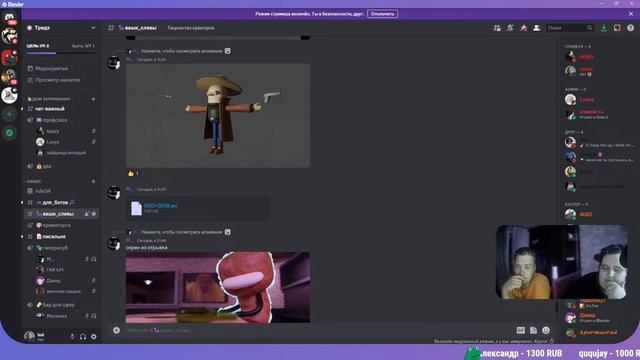Toggle headphones deafen in user panel

[83, 336]
